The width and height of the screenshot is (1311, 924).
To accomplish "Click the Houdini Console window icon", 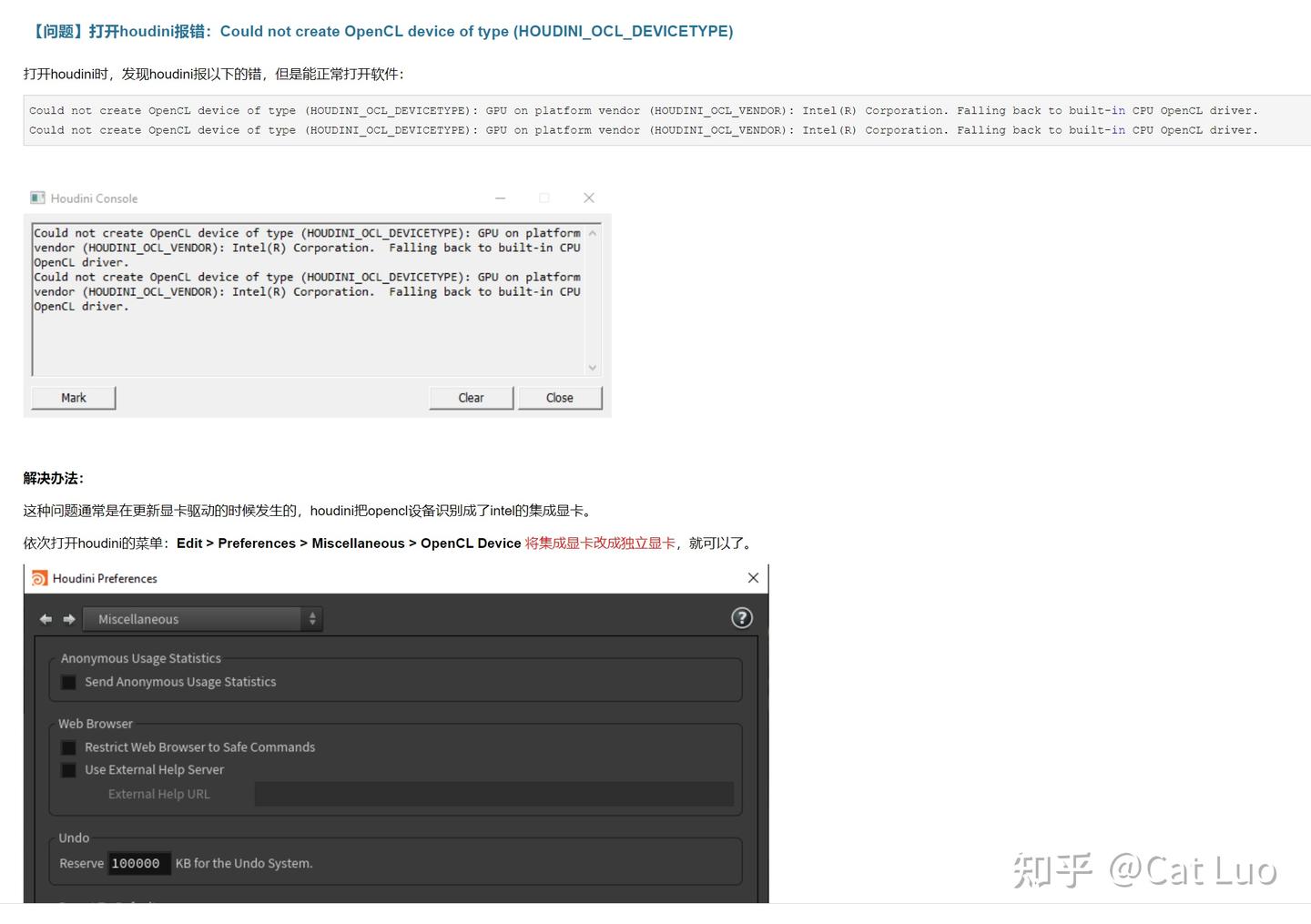I will pos(37,198).
